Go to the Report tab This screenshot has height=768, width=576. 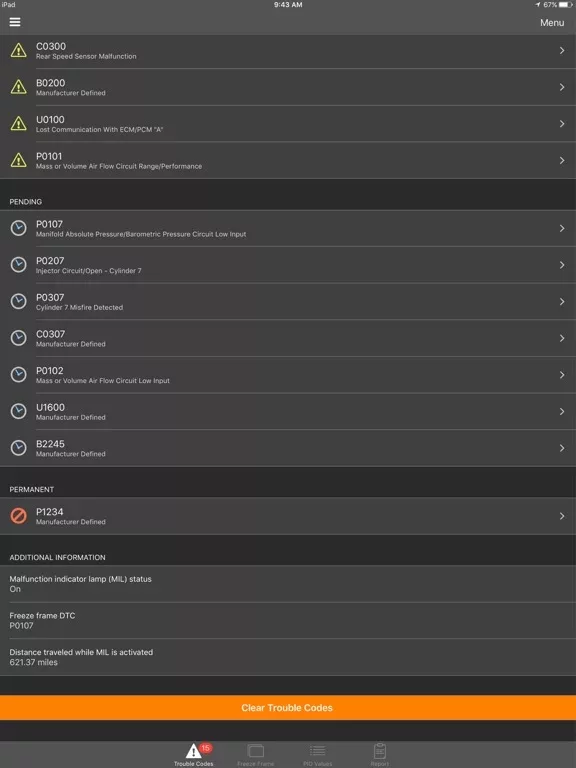(x=380, y=755)
